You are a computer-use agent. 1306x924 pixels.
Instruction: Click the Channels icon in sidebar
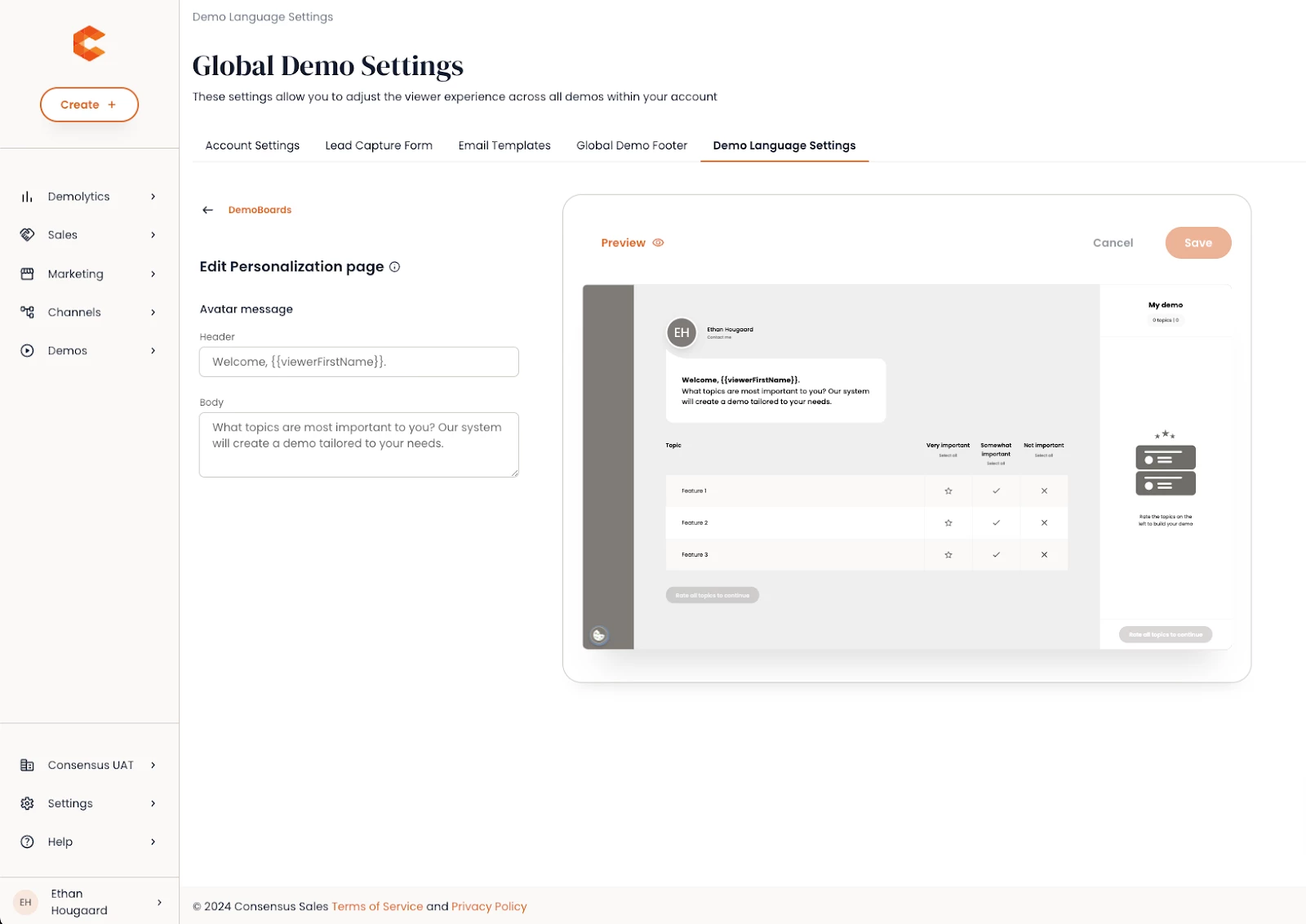coord(27,313)
